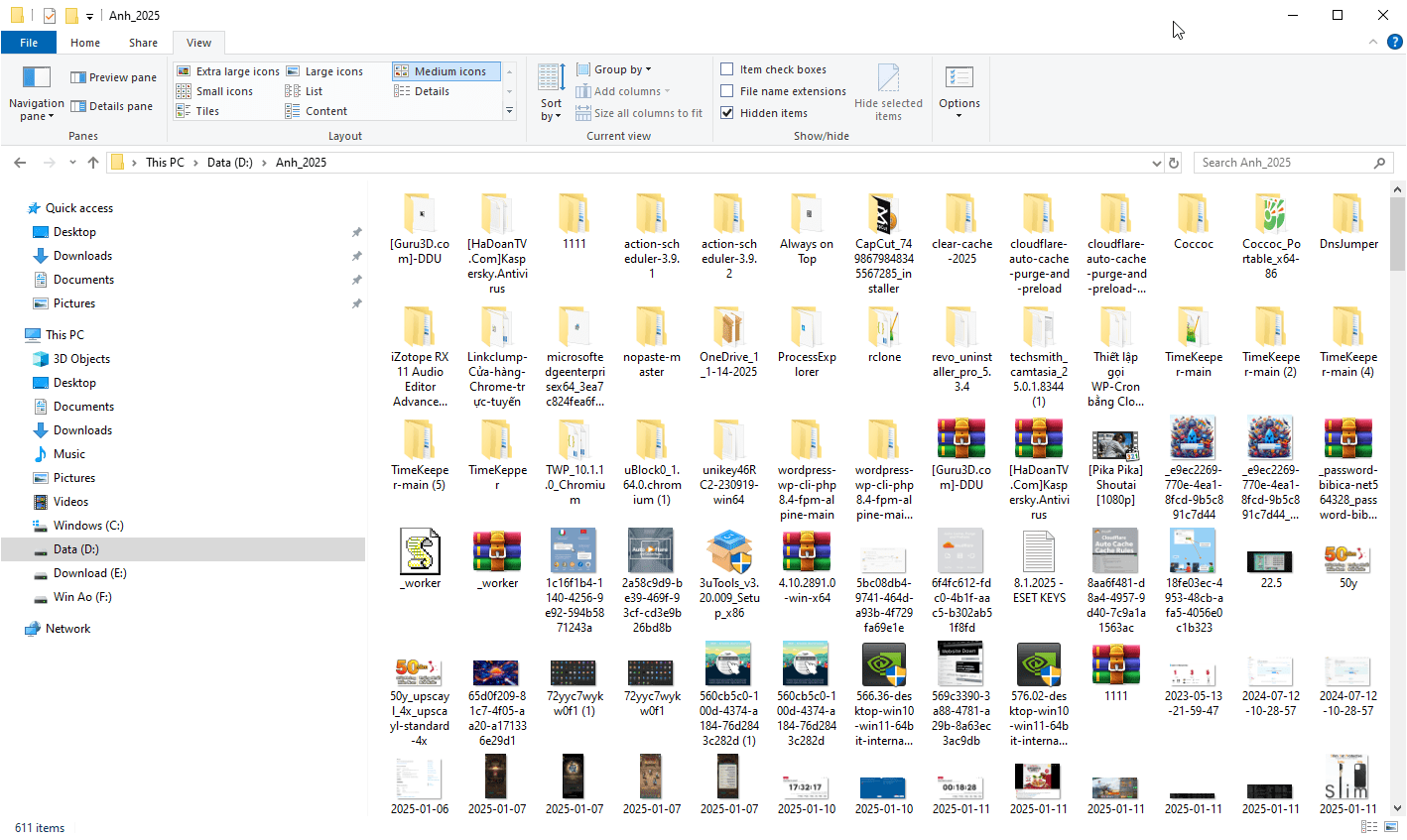Select the Videos folder in sidebar
The image size is (1407, 840).
point(70,502)
